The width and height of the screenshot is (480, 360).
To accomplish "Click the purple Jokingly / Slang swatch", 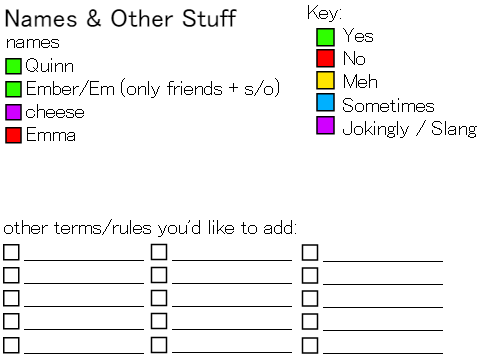I will tap(325, 125).
